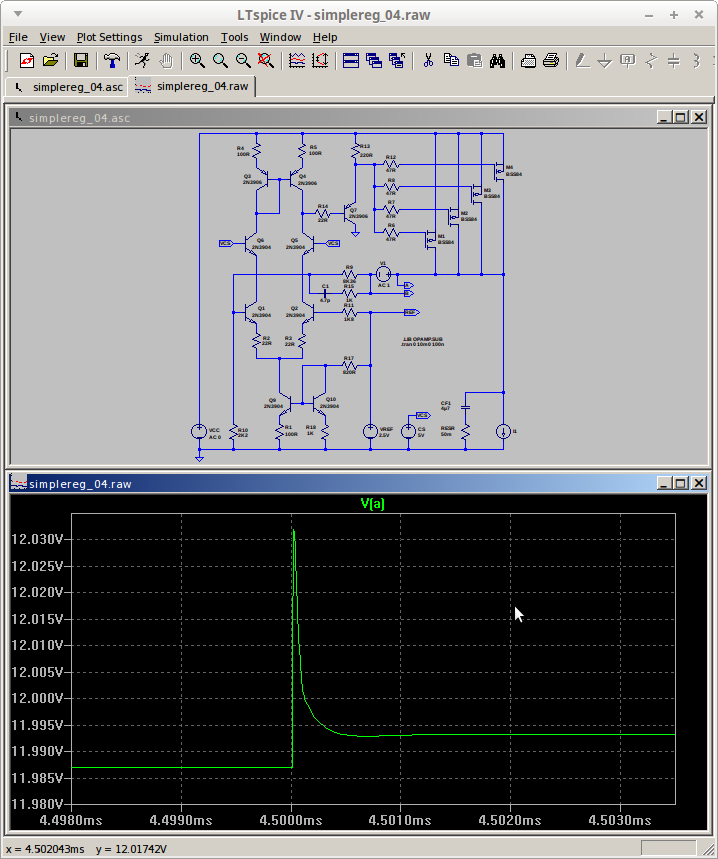This screenshot has height=859, width=718.
Task: Maximize the simplereg_04.asc schematic pane
Action: tap(681, 117)
